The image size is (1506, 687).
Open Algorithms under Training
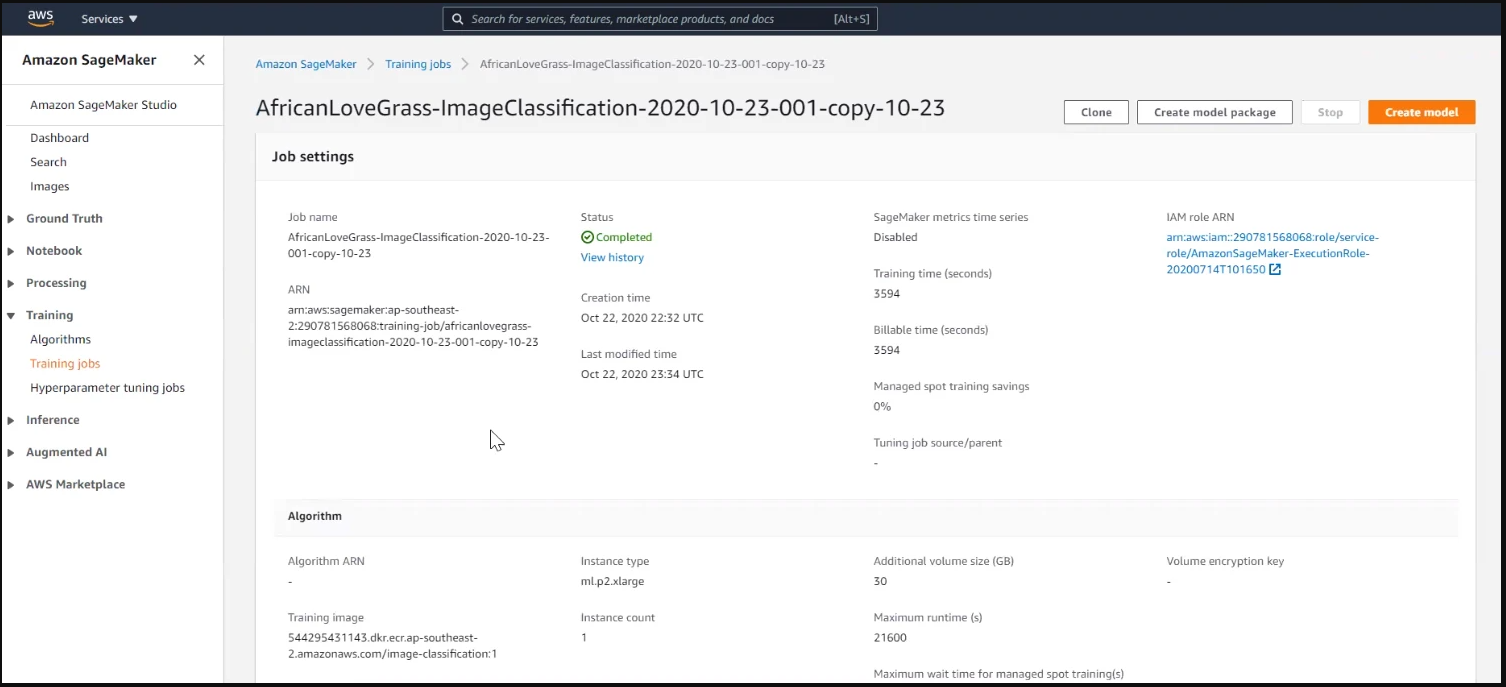point(60,339)
